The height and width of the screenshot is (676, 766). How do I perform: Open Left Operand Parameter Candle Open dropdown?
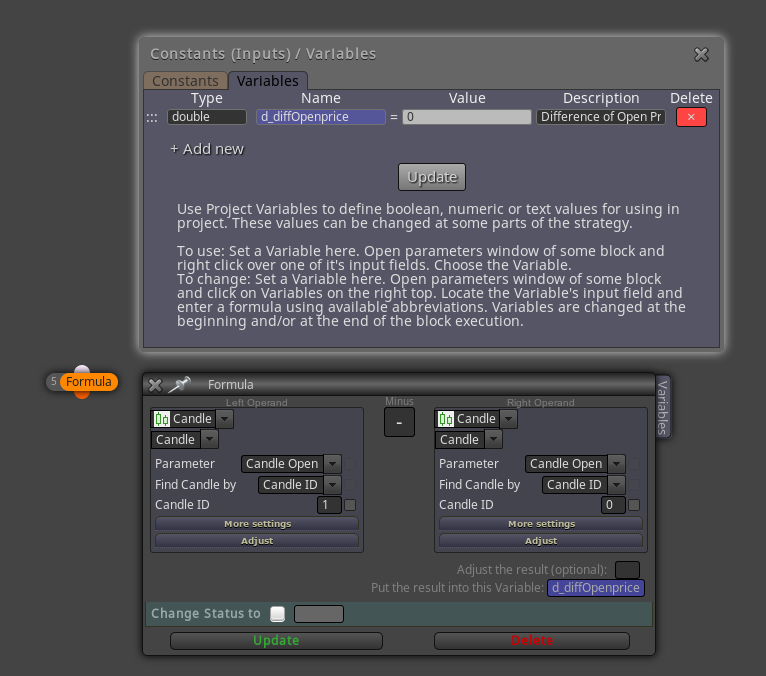333,464
